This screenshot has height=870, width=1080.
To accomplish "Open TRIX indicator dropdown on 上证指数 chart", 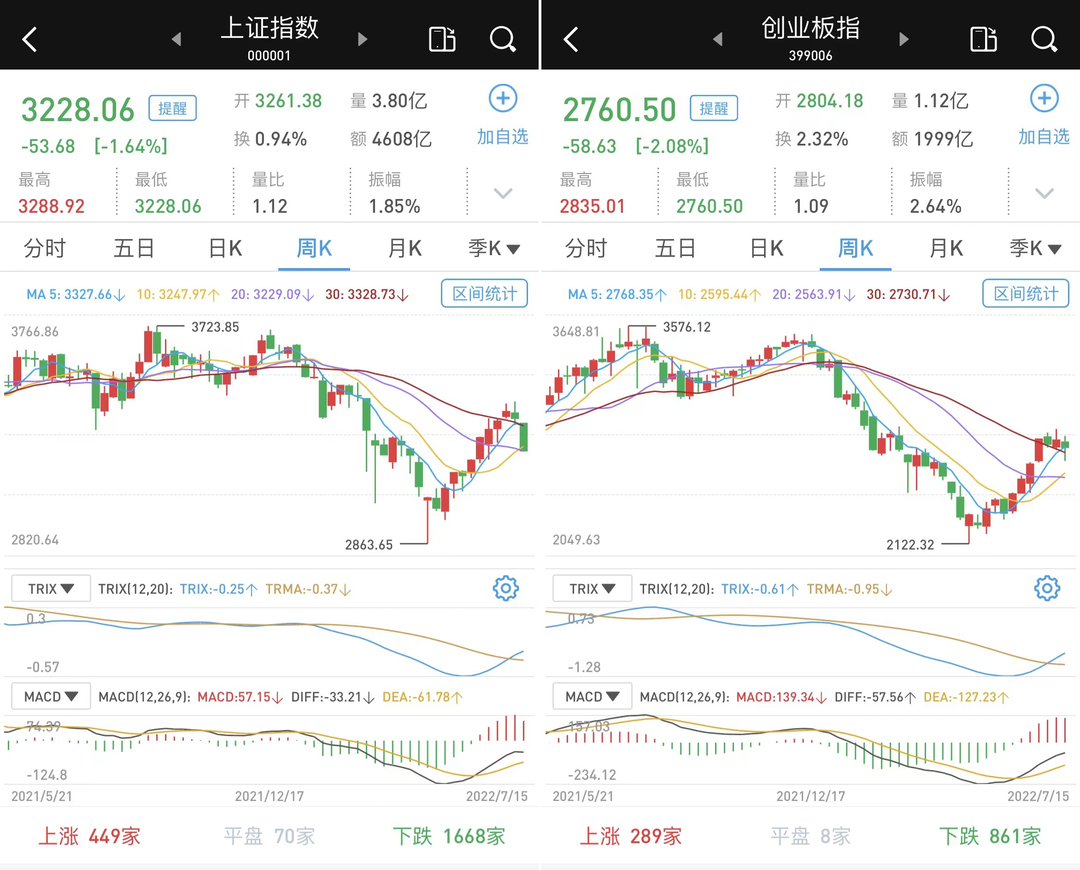I will point(50,589).
